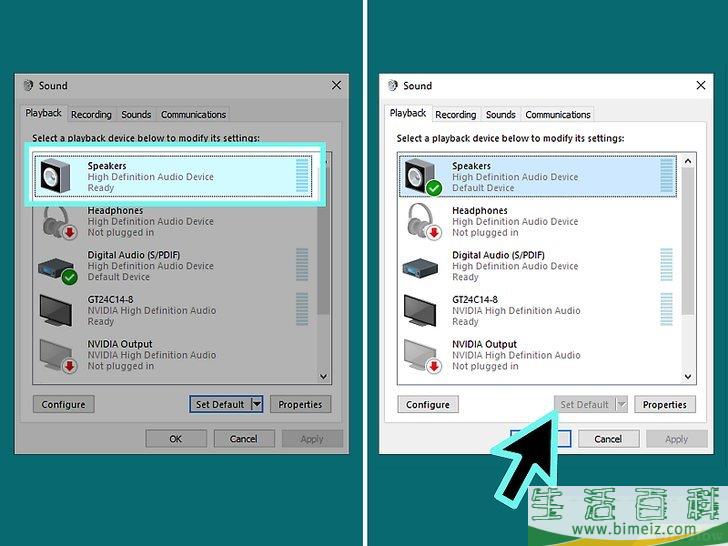
Task: Click the GT24C14-8 monitor icon in right dialog
Action: pyautogui.click(x=419, y=310)
